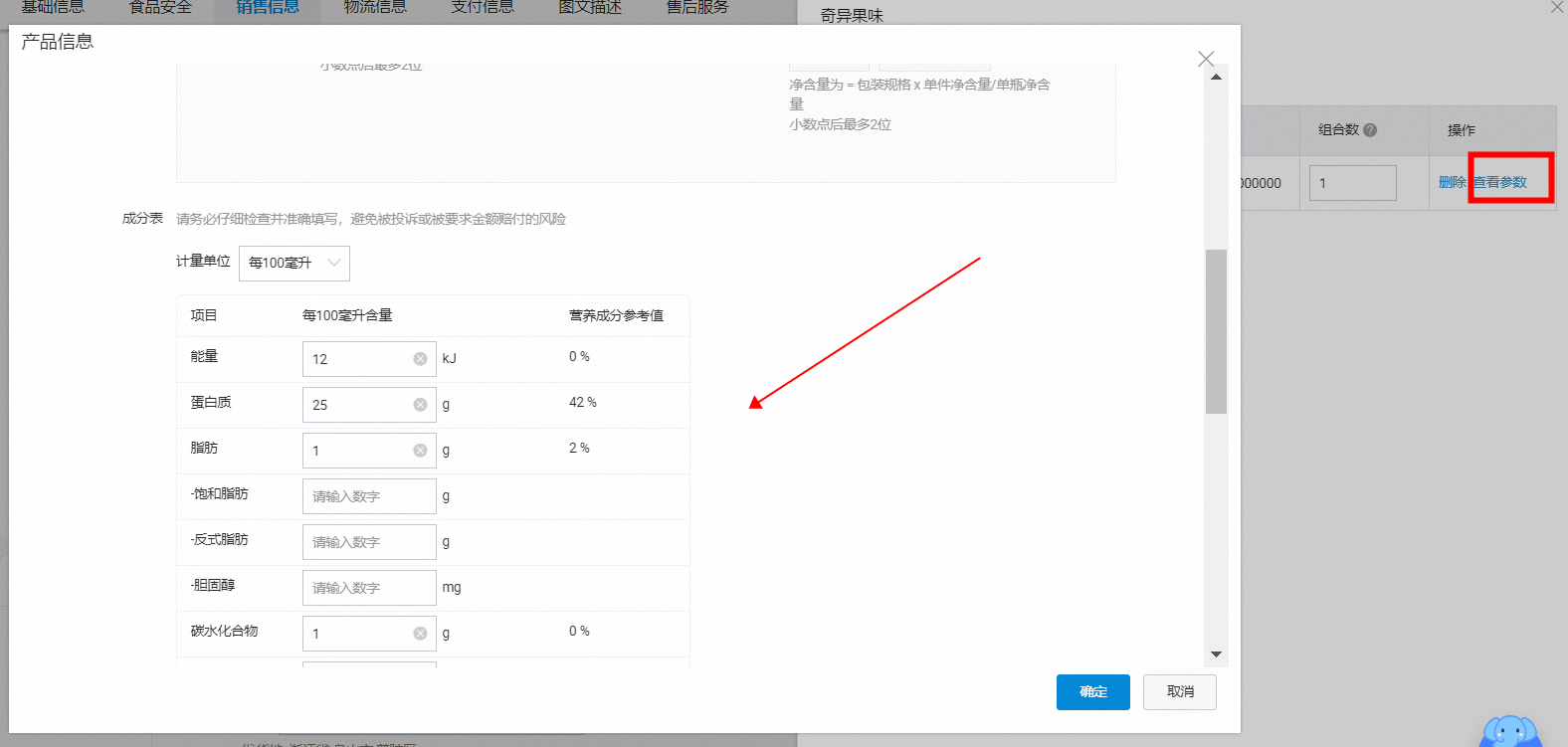Click 查看参数 link in background table
Viewport: 1568px width, 747px height.
(1500, 182)
